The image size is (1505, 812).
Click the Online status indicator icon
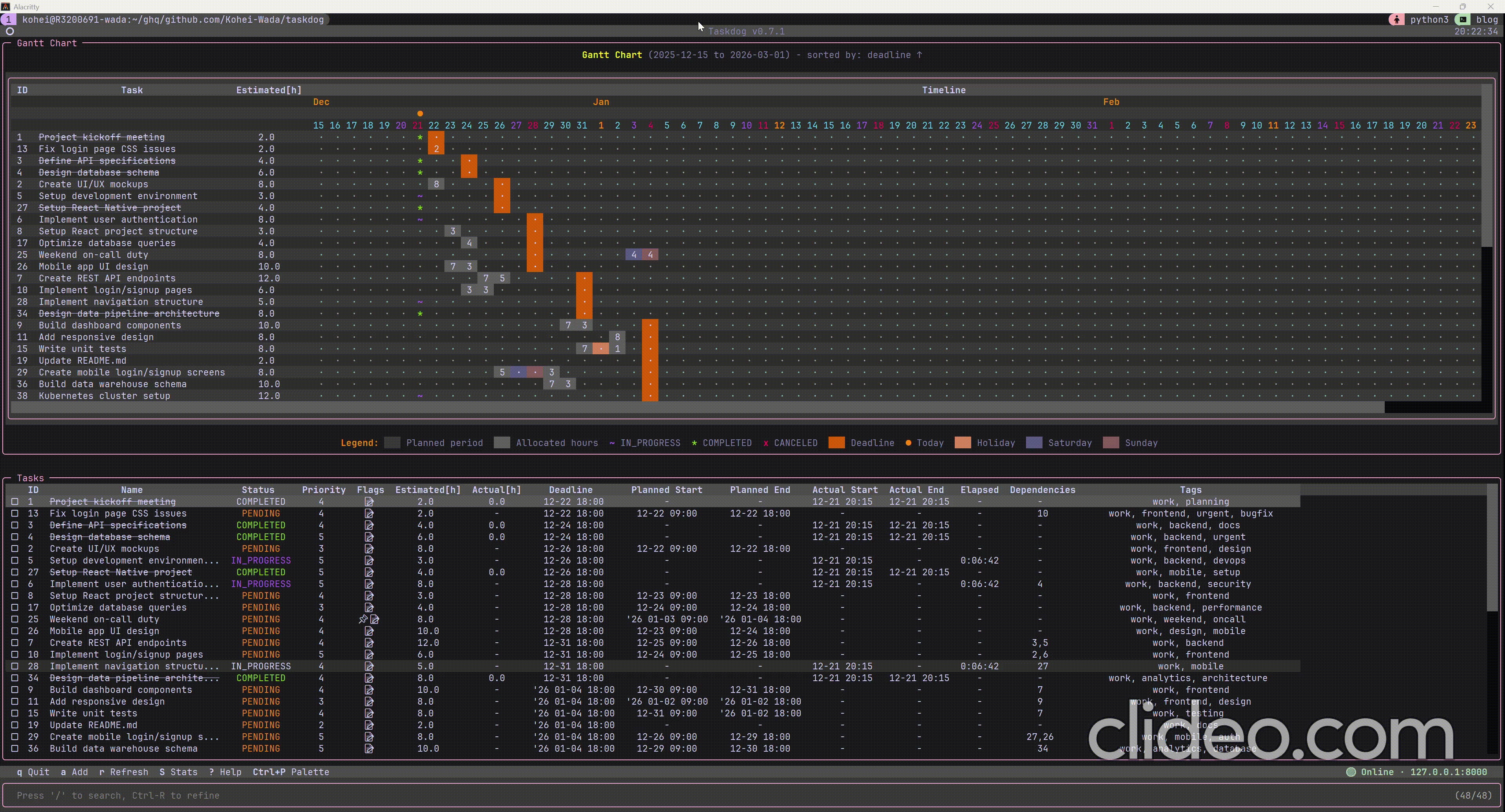click(x=1351, y=772)
